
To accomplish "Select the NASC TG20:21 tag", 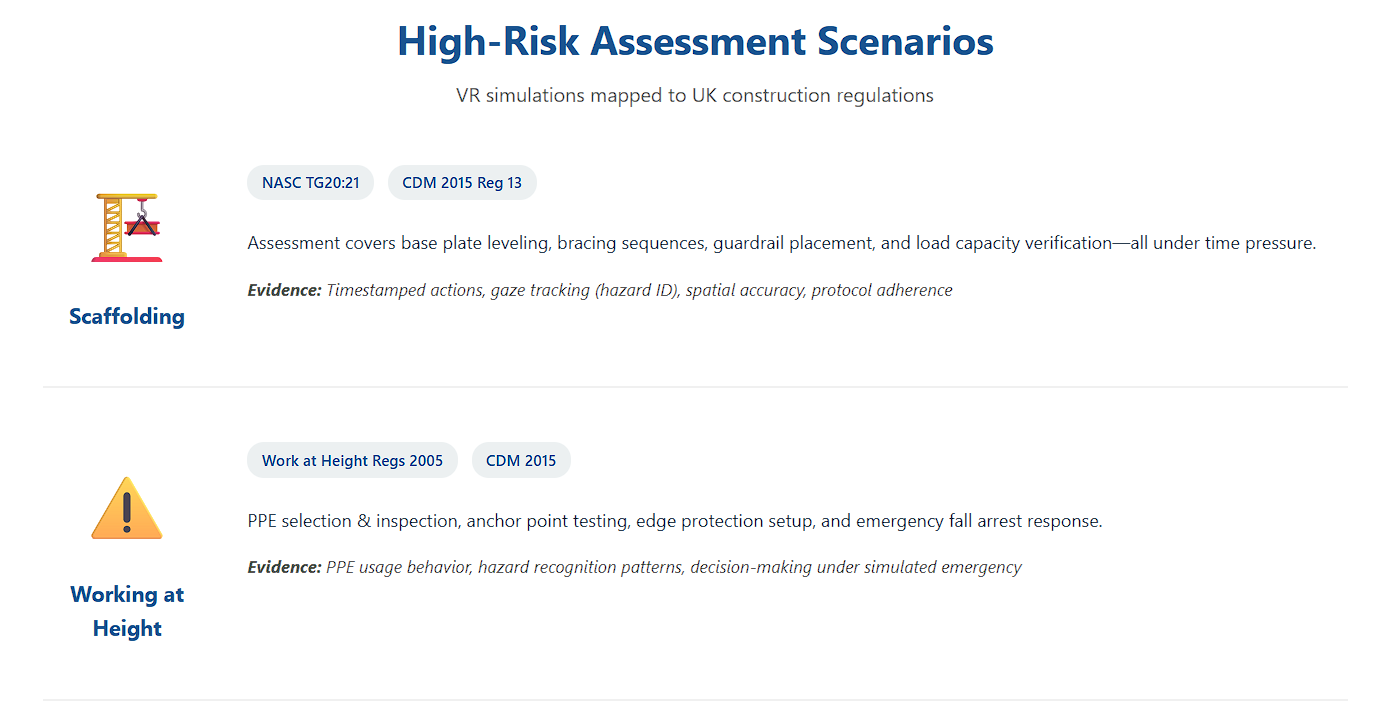I will click(x=310, y=183).
